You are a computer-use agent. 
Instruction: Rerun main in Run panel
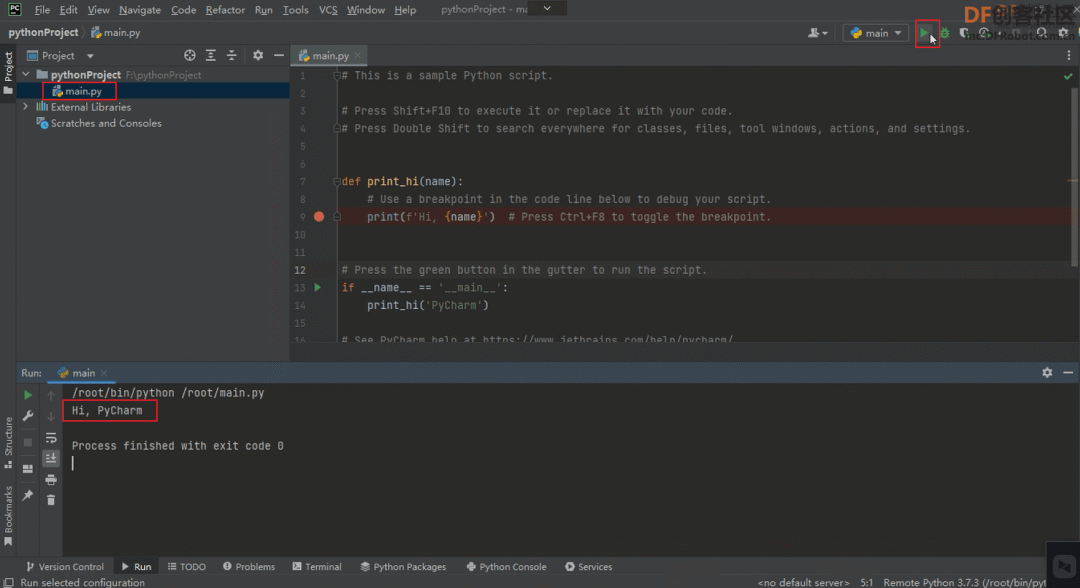point(28,395)
